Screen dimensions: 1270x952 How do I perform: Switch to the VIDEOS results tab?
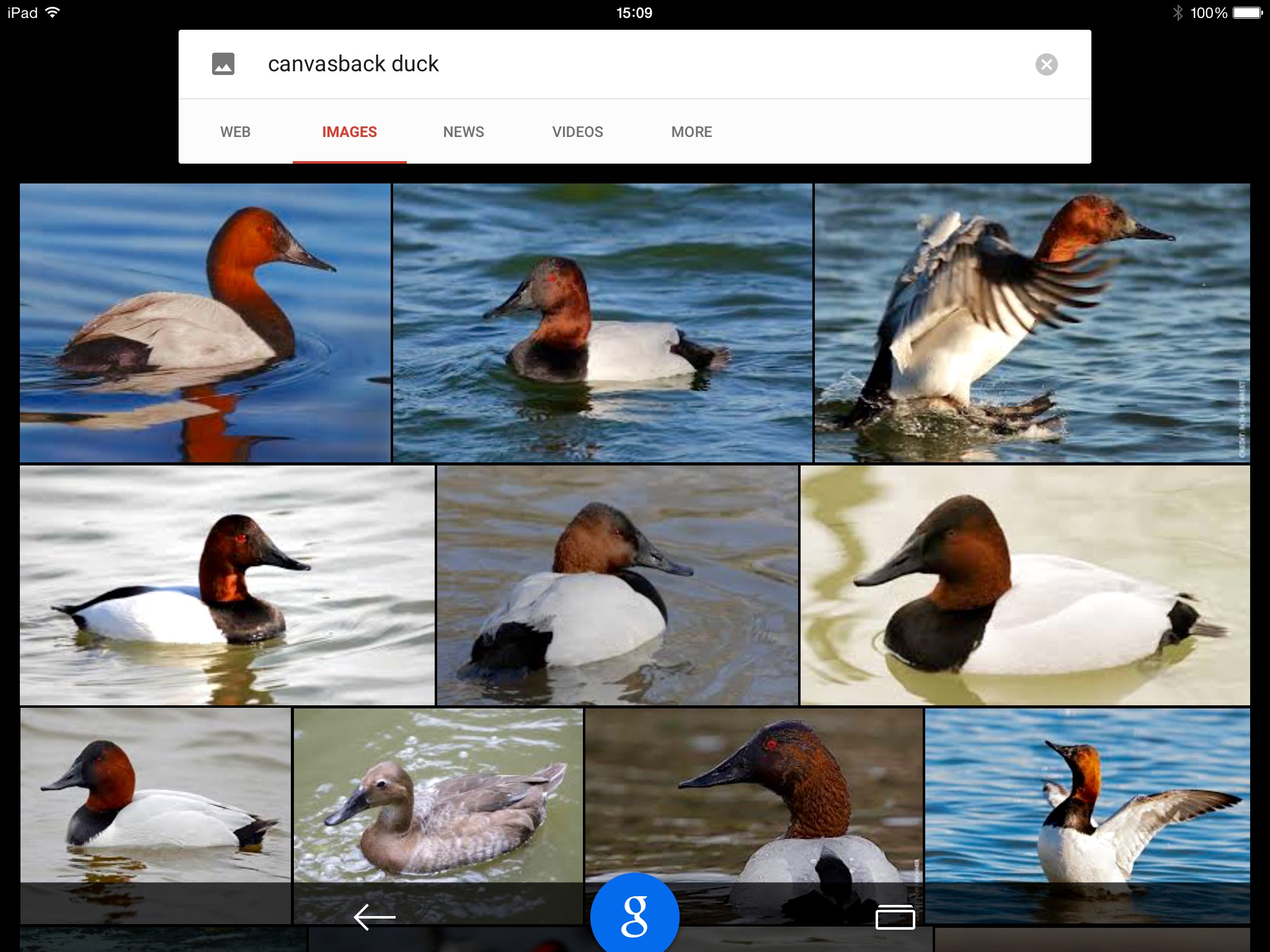tap(577, 132)
